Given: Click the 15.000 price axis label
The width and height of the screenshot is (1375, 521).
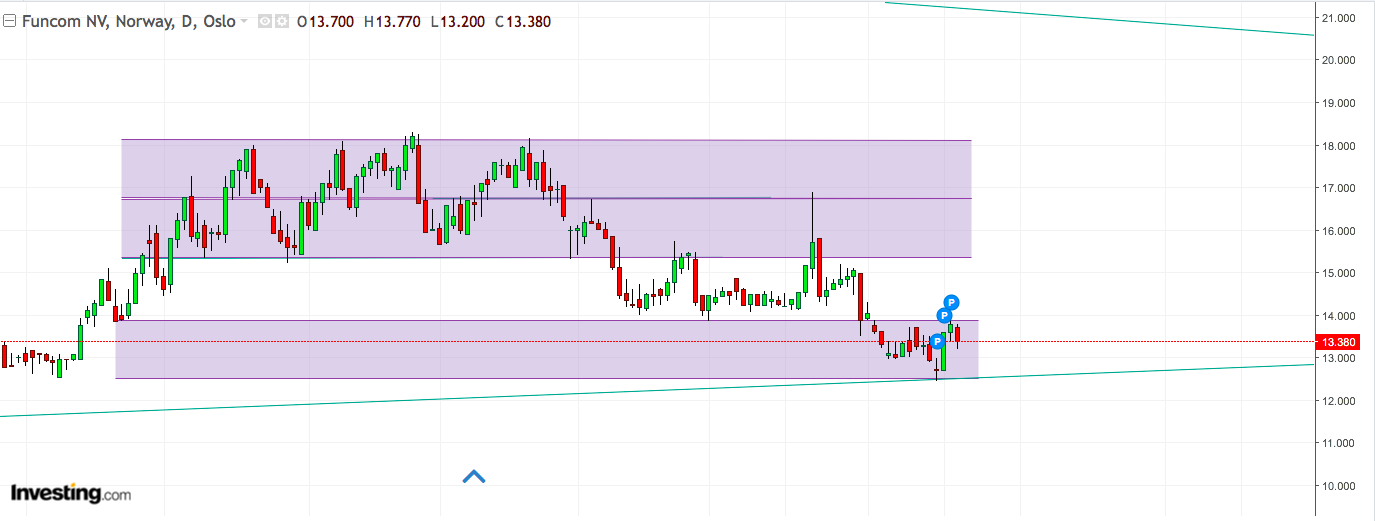Looking at the screenshot, I should coord(1338,273).
